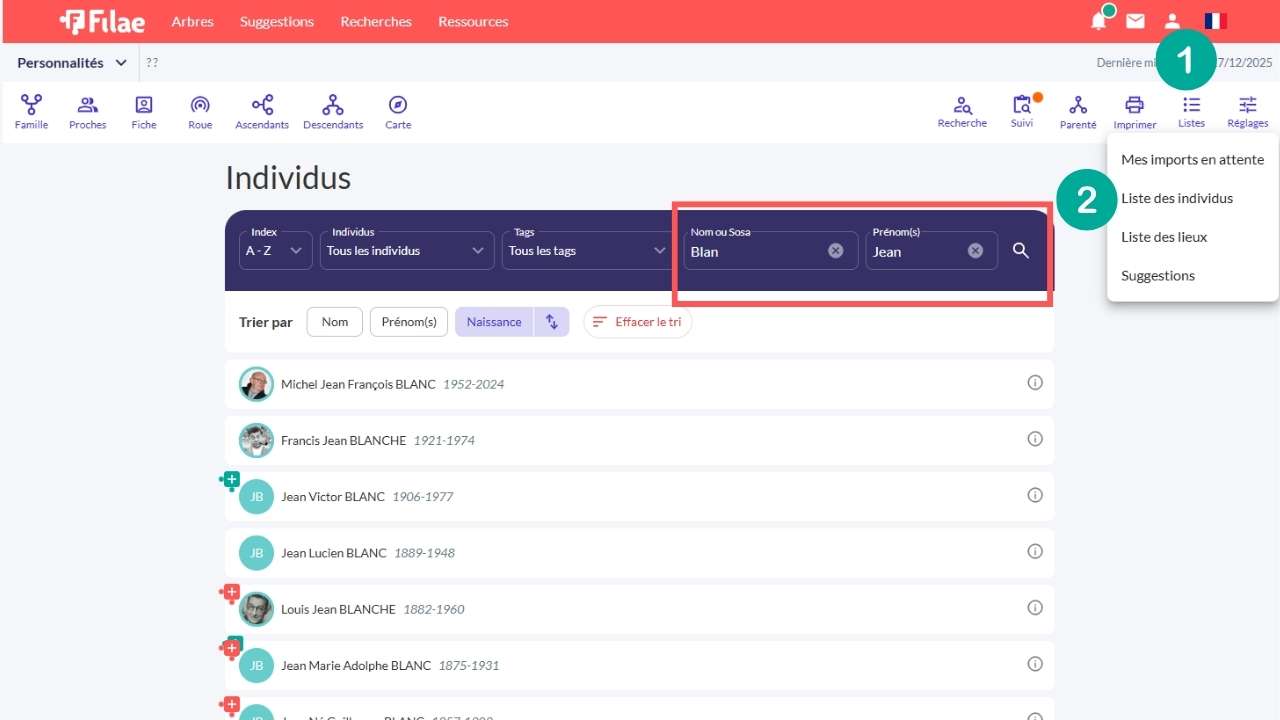Open Michel Jean François BLANC entry
Viewport: 1280px width, 720px height.
[358, 384]
